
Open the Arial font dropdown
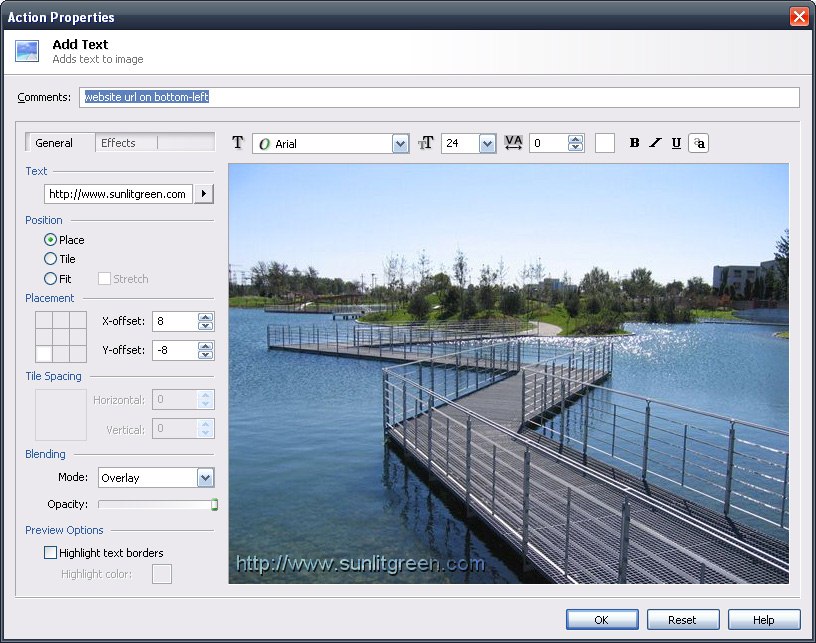[400, 144]
